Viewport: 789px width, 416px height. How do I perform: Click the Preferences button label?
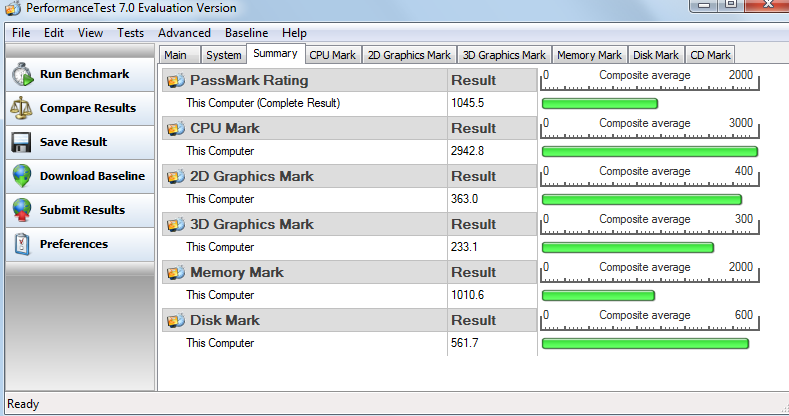pos(73,244)
